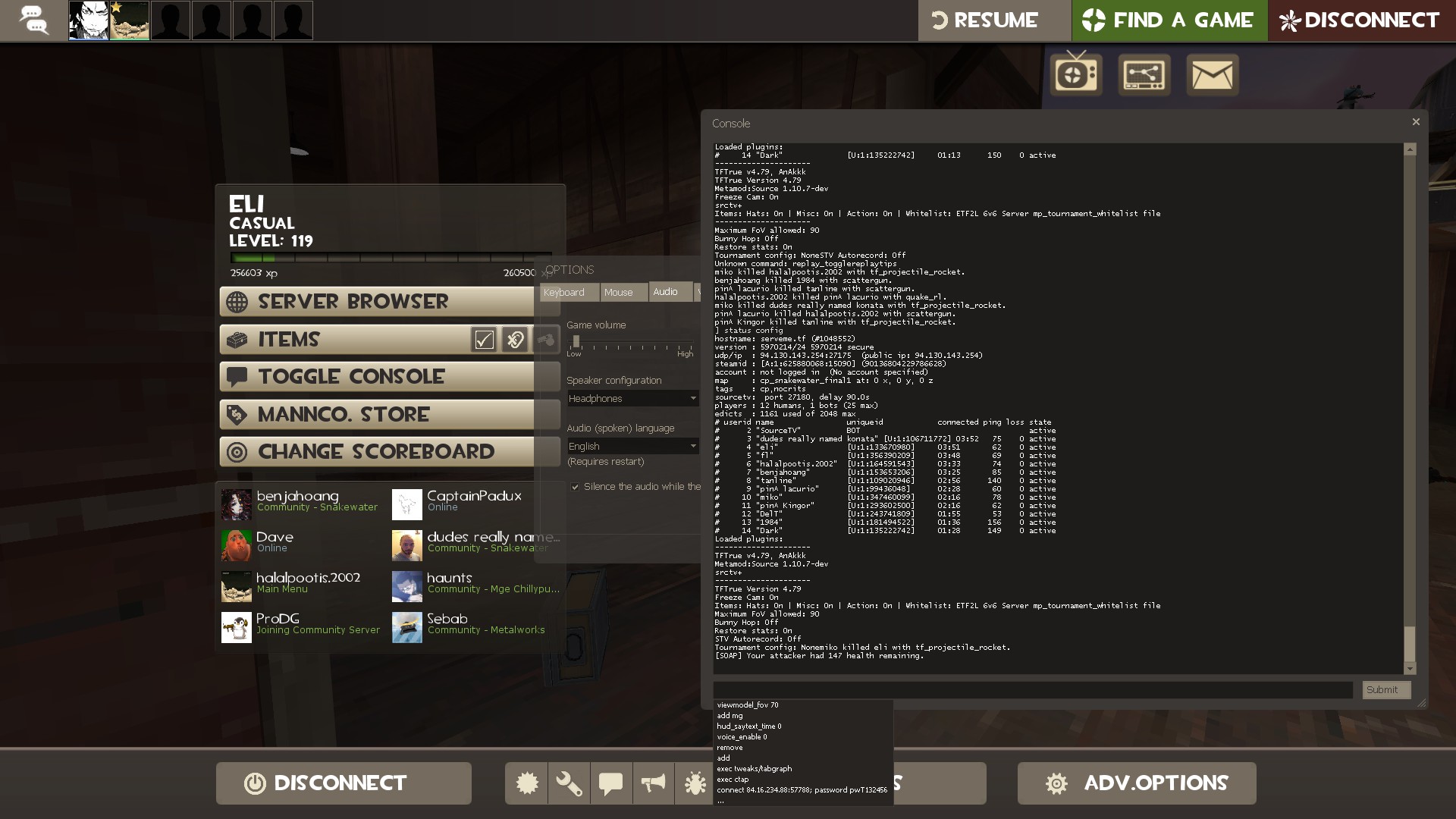
Task: Open Adv. Options
Action: click(x=1137, y=783)
